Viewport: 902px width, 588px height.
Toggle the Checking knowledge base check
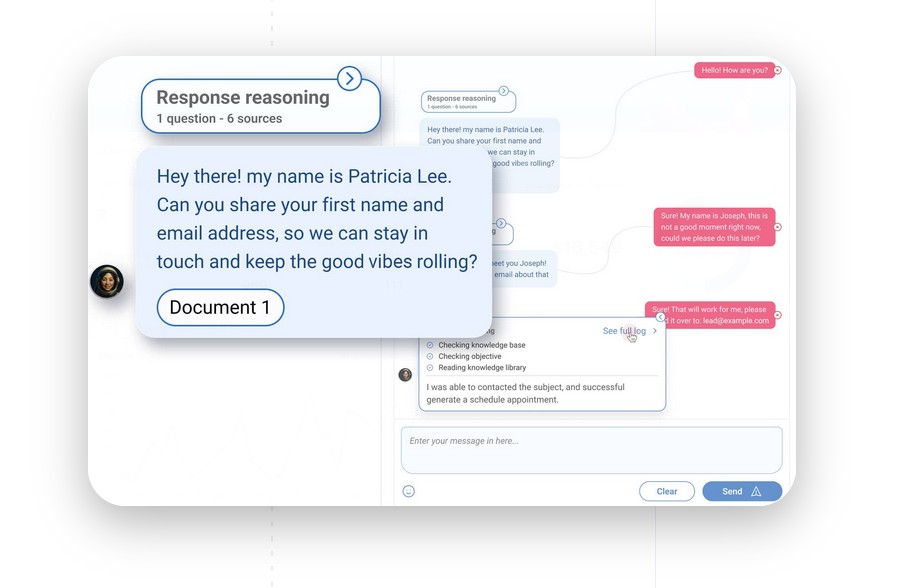pos(430,345)
